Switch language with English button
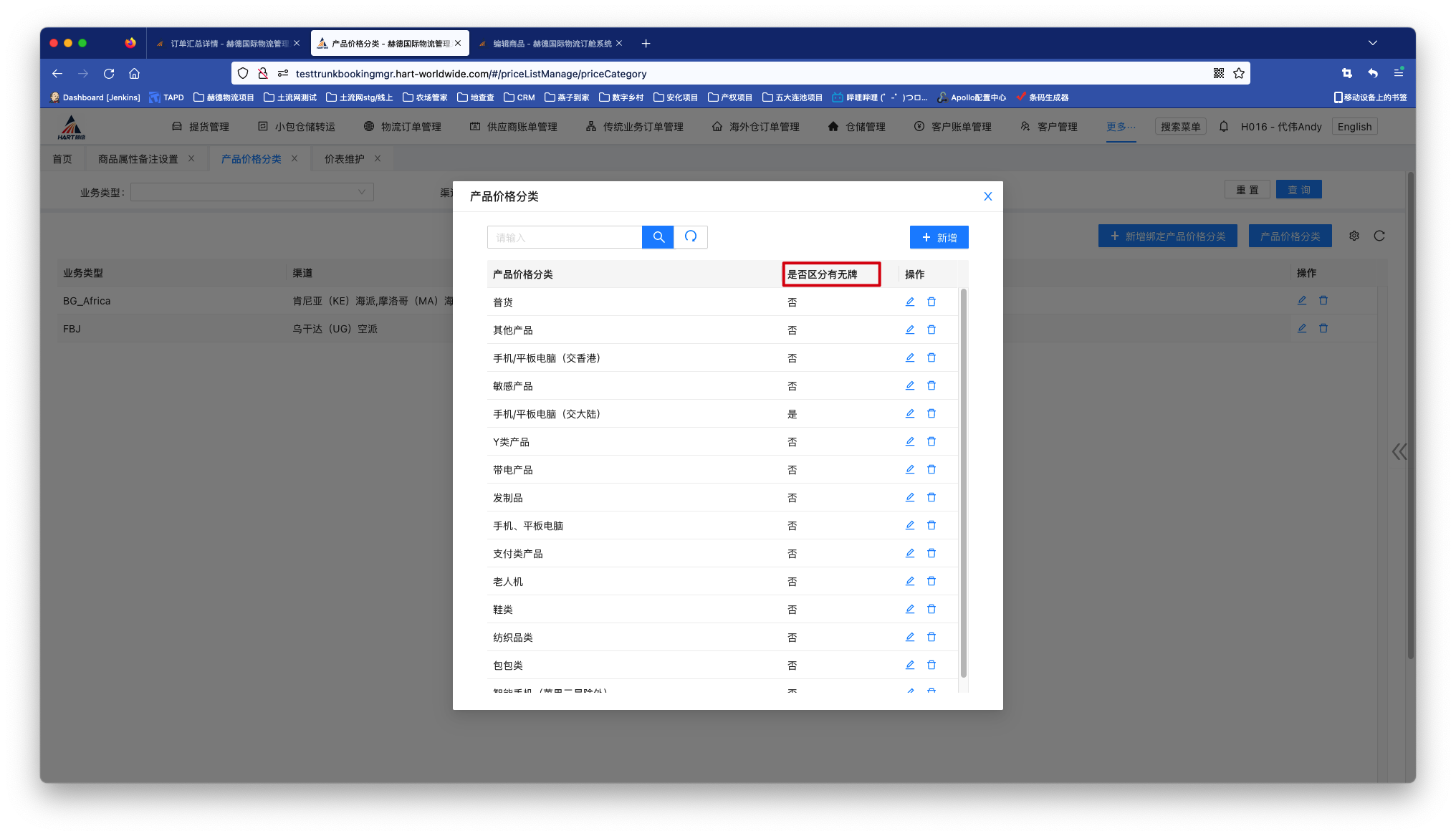 pos(1354,127)
